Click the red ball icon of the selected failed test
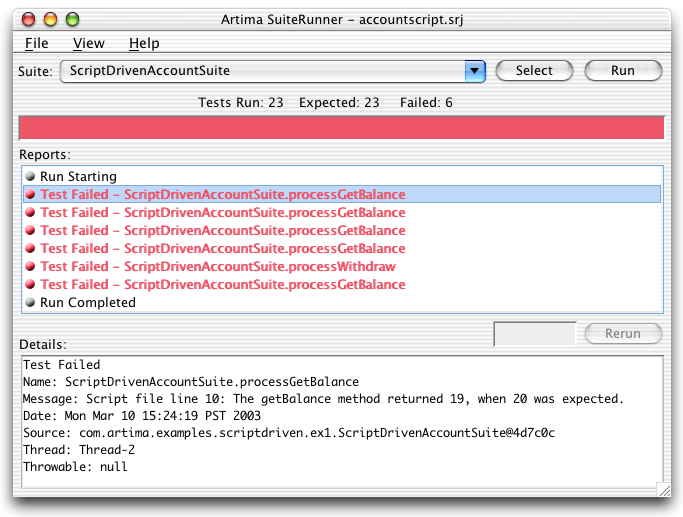 point(30,194)
